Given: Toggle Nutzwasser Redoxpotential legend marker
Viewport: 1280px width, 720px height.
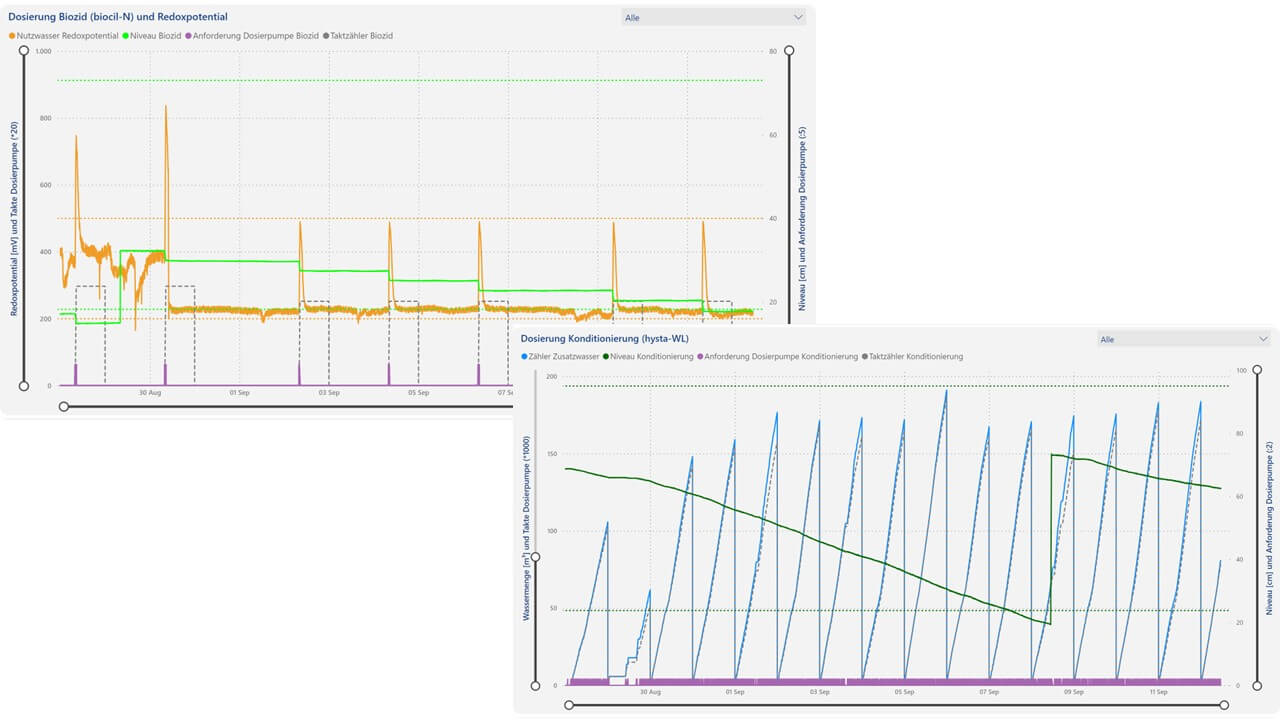Looking at the screenshot, I should click(13, 36).
